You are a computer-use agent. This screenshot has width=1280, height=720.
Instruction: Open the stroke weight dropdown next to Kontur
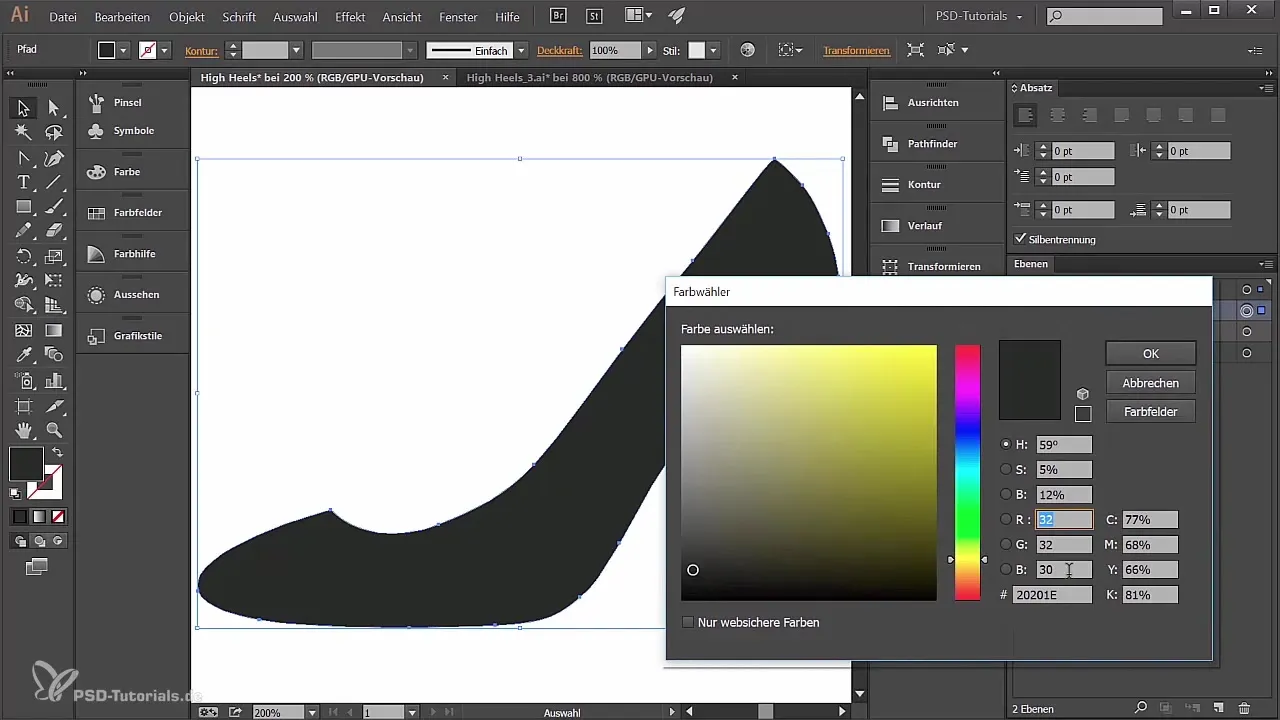296,50
